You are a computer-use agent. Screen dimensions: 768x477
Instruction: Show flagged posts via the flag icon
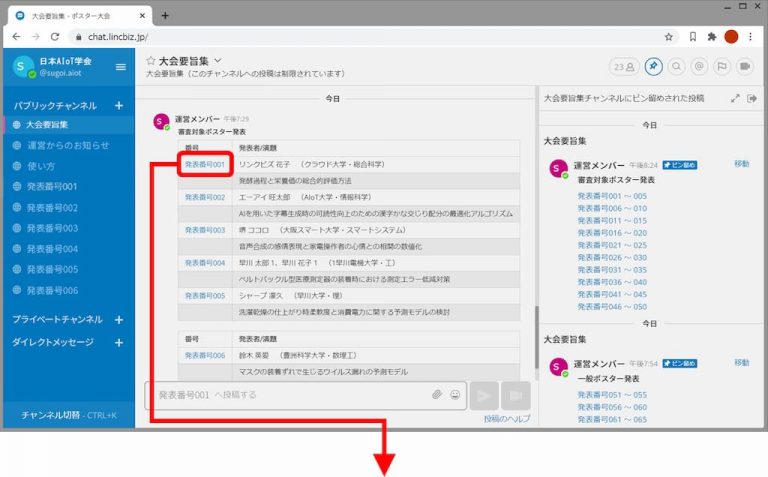(720, 66)
